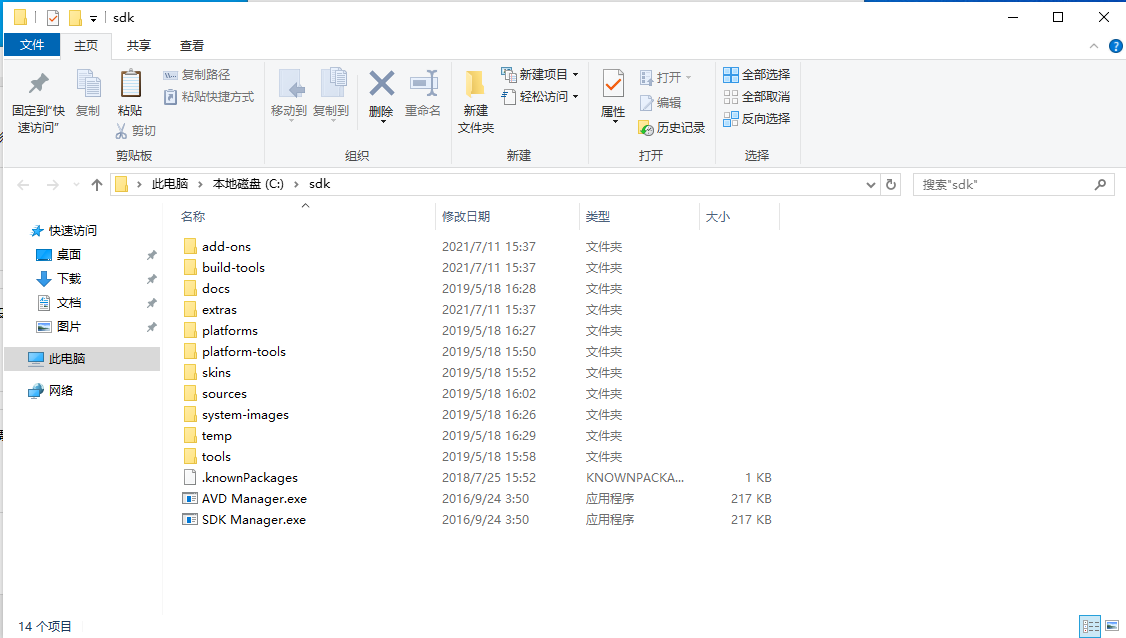1126x638 pixels.
Task: Select the sources folder
Action: (224, 394)
